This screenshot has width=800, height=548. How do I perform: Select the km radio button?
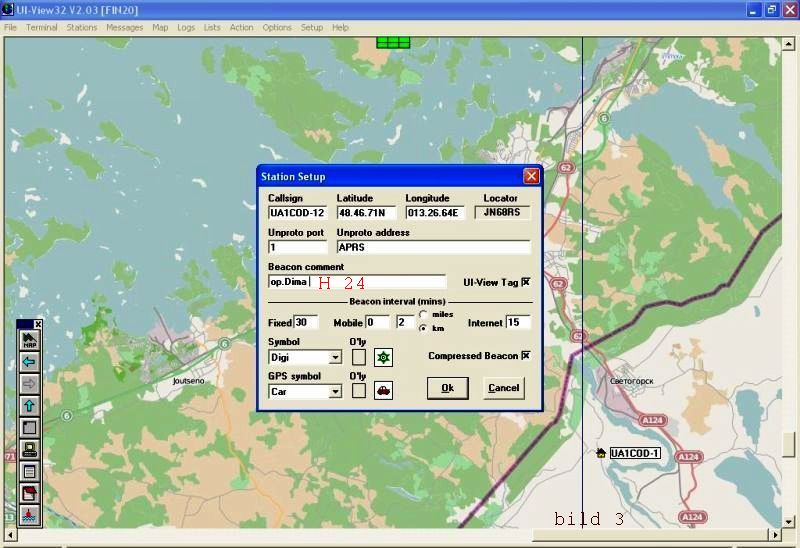423,328
